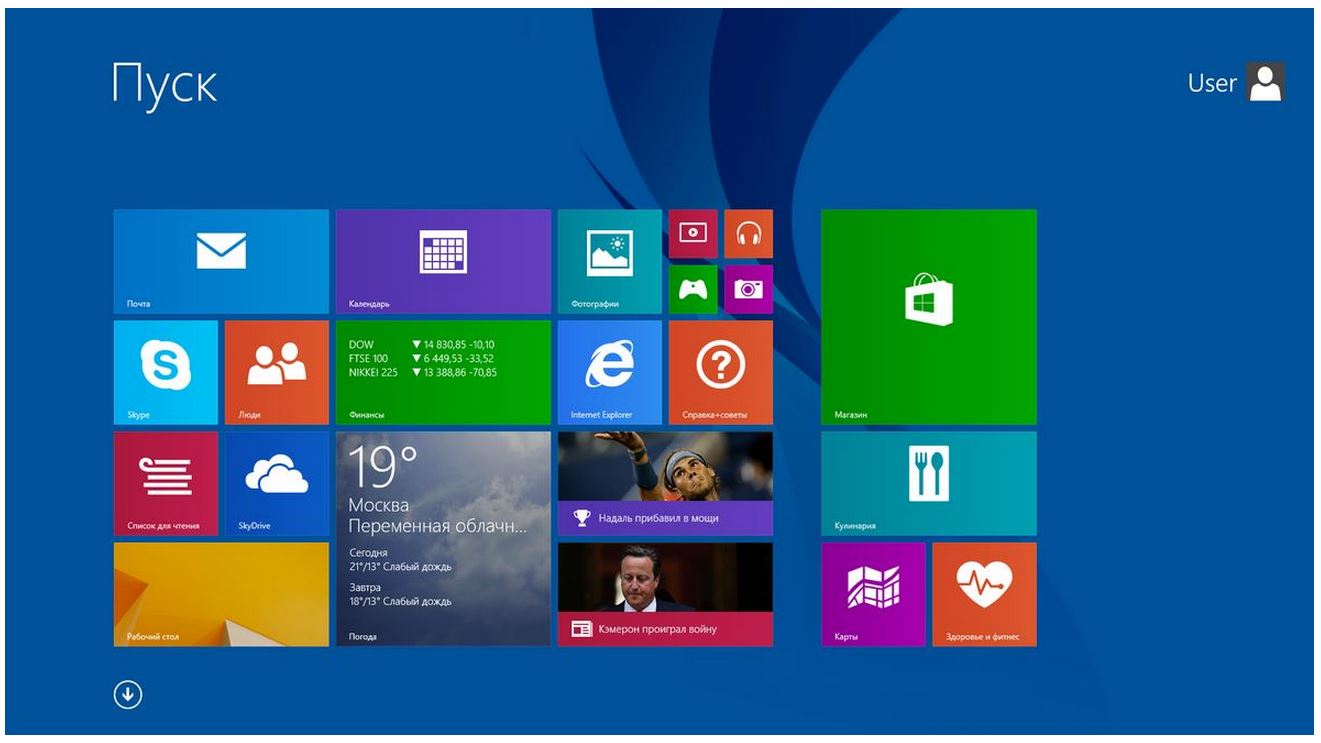Open the small Xbox Games tile
The image size is (1321, 743).
(x=693, y=289)
